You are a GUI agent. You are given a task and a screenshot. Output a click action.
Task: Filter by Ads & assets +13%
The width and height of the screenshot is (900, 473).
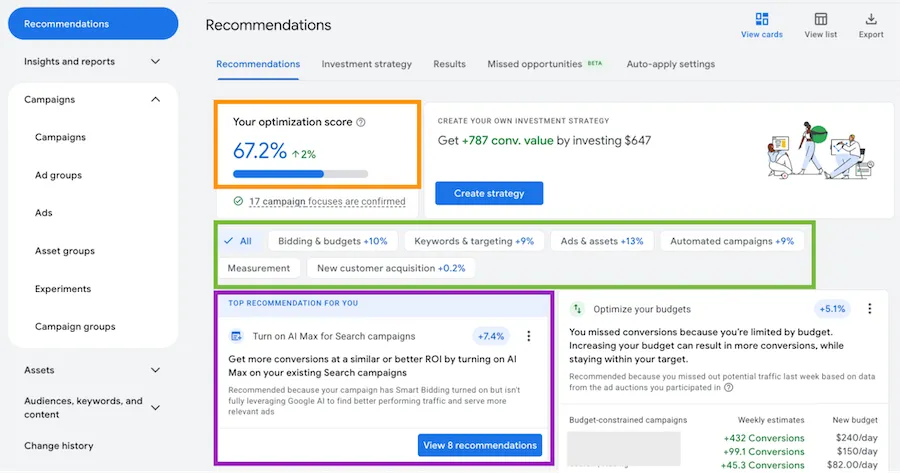click(602, 241)
